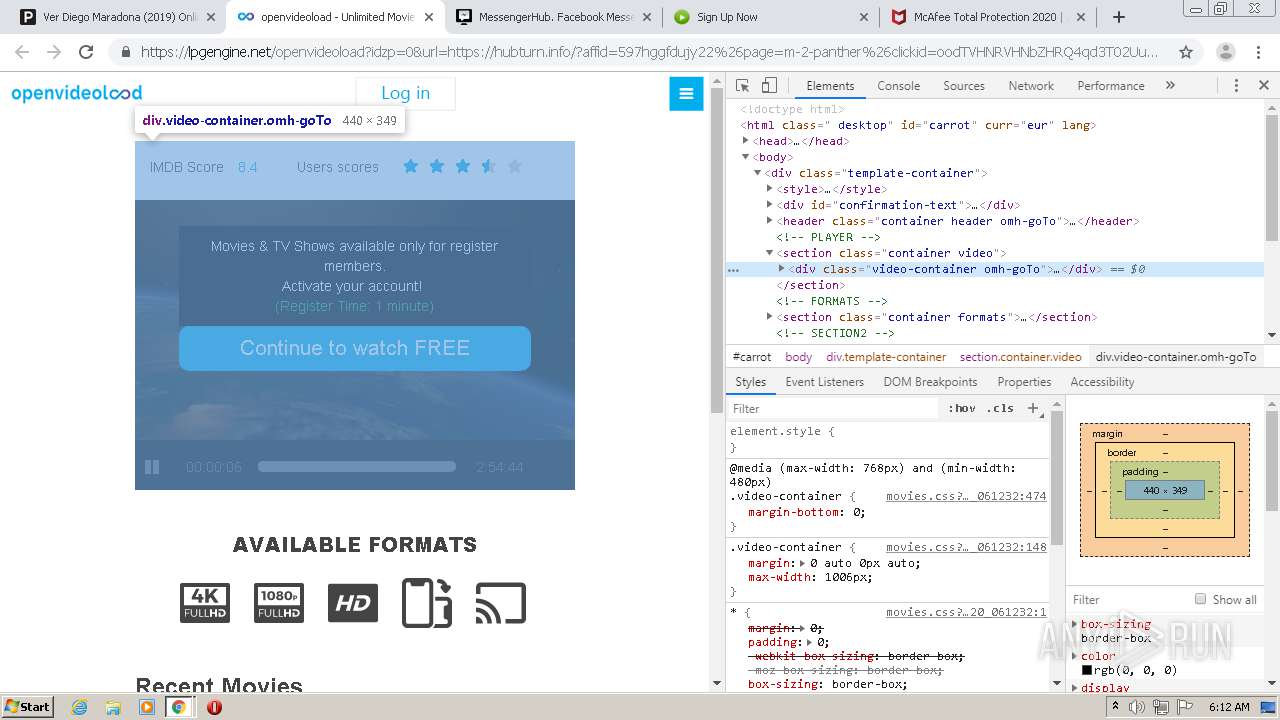
Task: Select section.container.video breadcrumb
Action: click(x=1020, y=357)
